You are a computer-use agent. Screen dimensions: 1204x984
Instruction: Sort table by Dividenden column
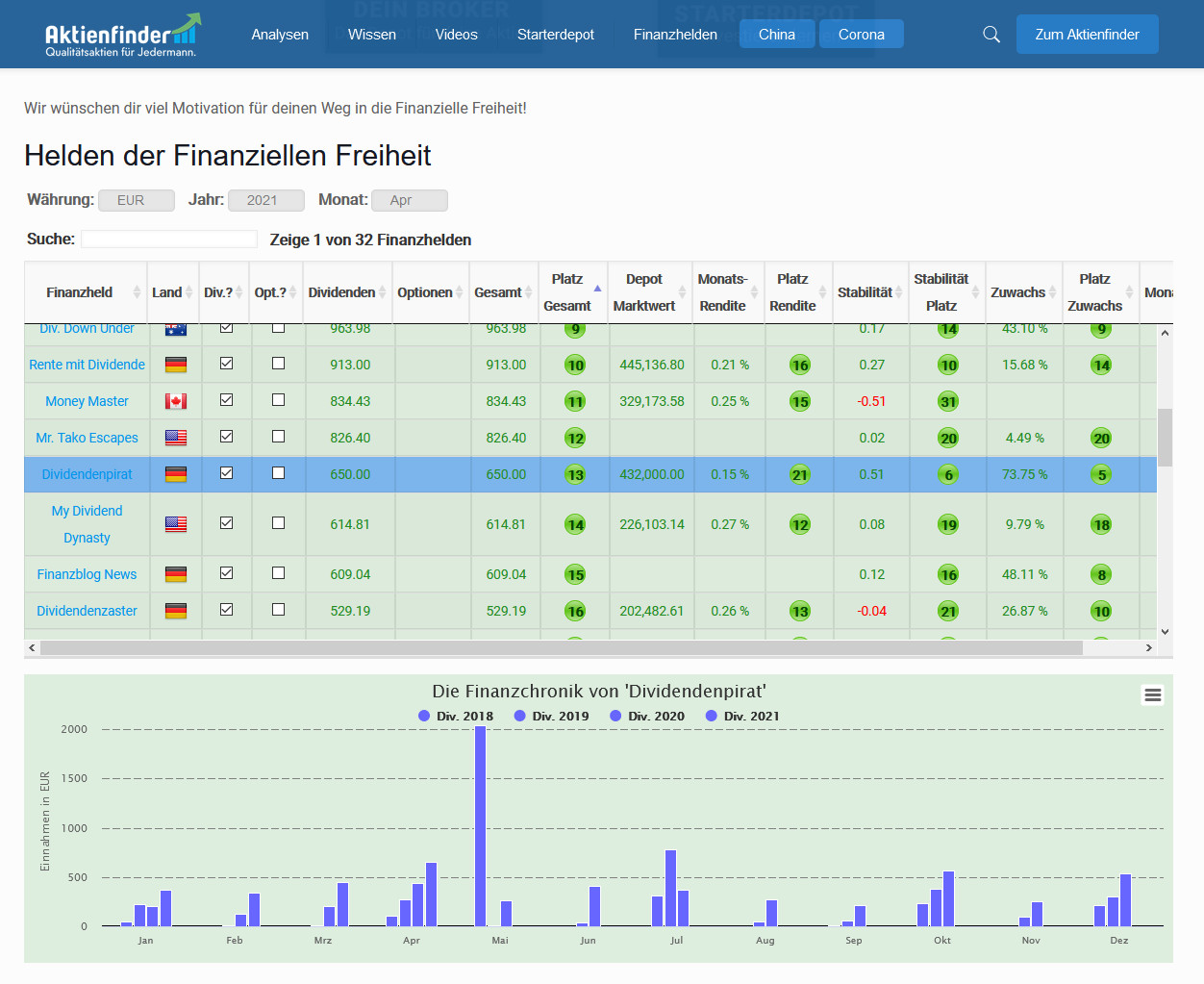click(348, 292)
